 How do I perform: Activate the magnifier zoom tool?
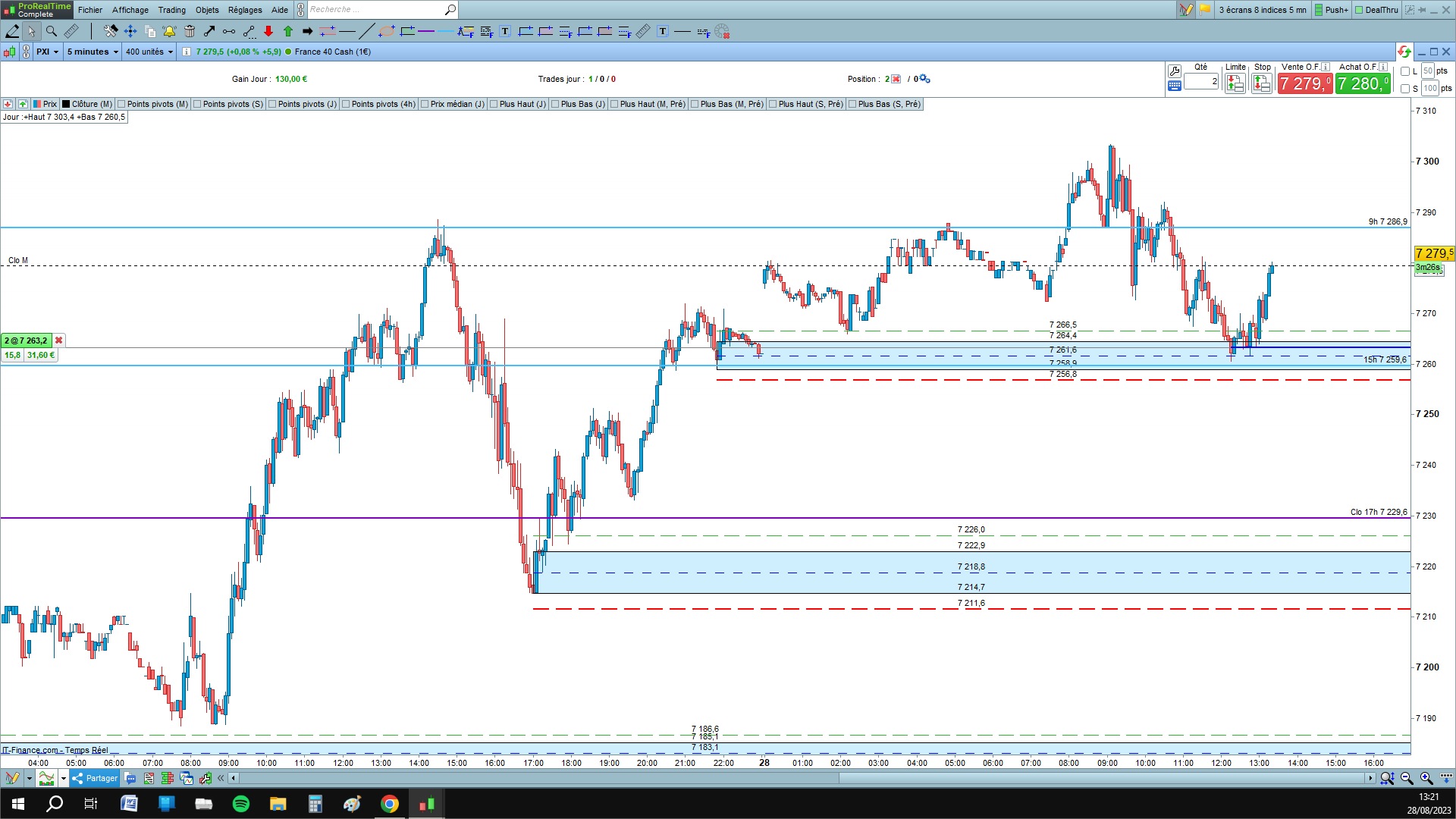pyautogui.click(x=52, y=31)
